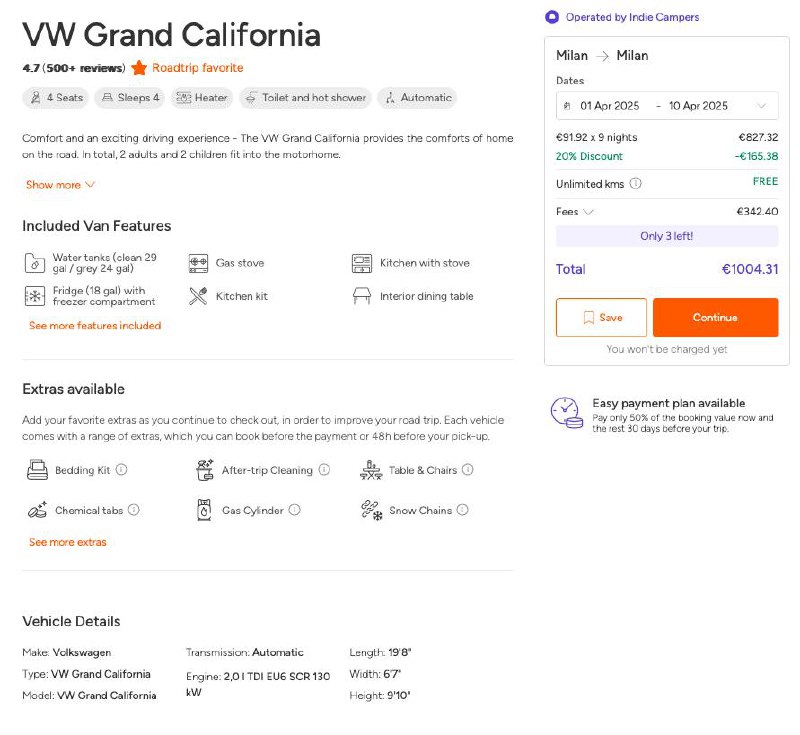
Task: Click the FREE unlimited kms value
Action: tap(765, 182)
